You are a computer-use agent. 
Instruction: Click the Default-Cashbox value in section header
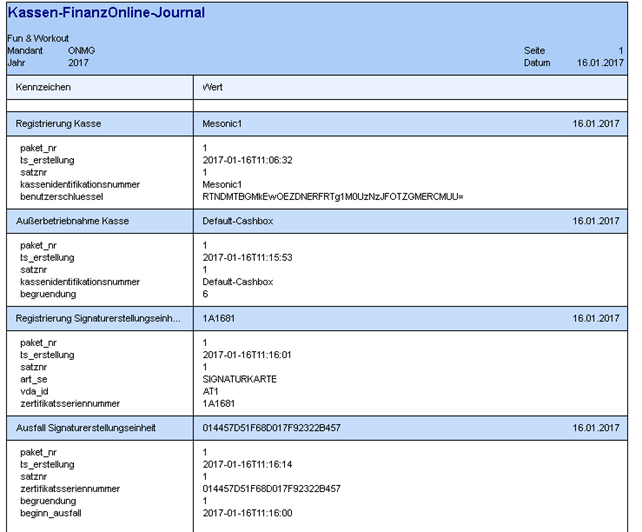238,219
